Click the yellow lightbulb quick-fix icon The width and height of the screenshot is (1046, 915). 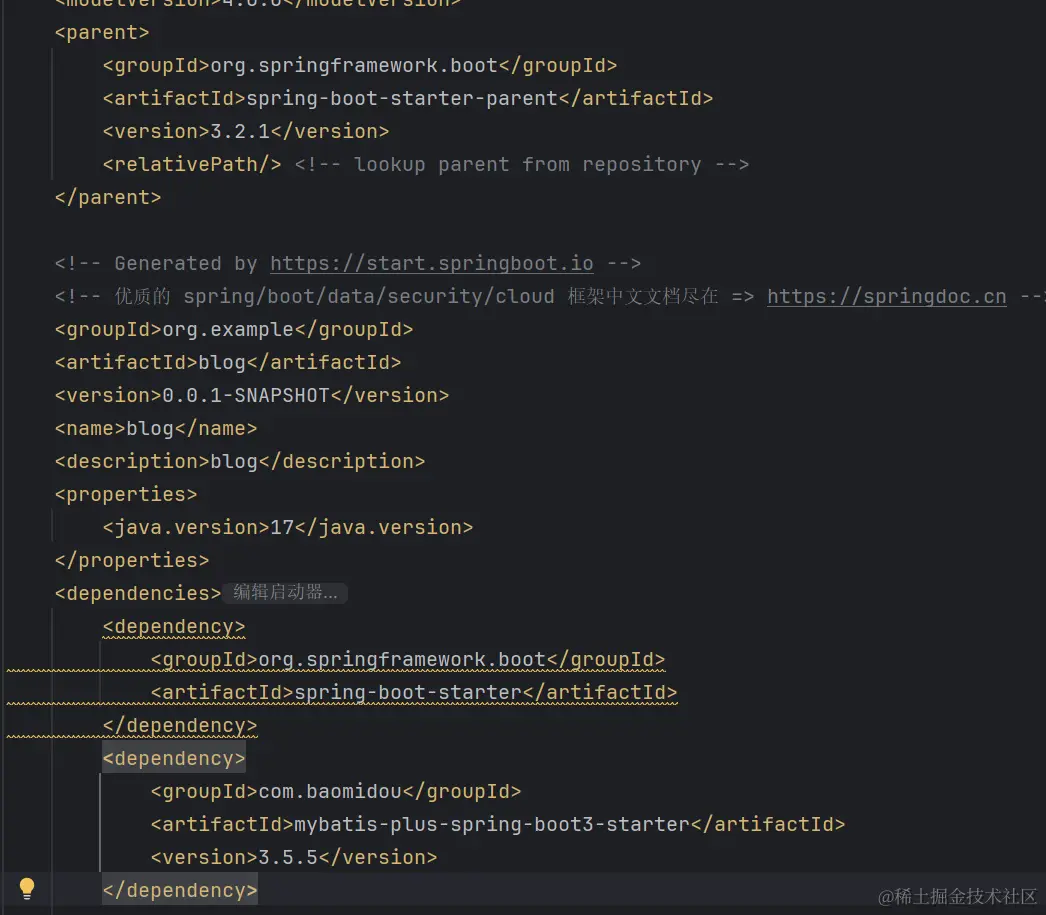coord(27,888)
